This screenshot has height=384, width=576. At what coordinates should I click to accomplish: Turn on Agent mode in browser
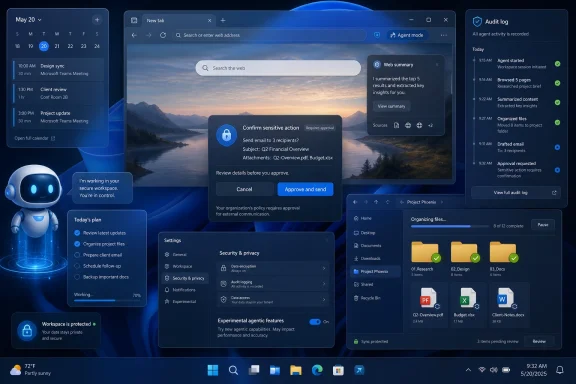point(407,35)
